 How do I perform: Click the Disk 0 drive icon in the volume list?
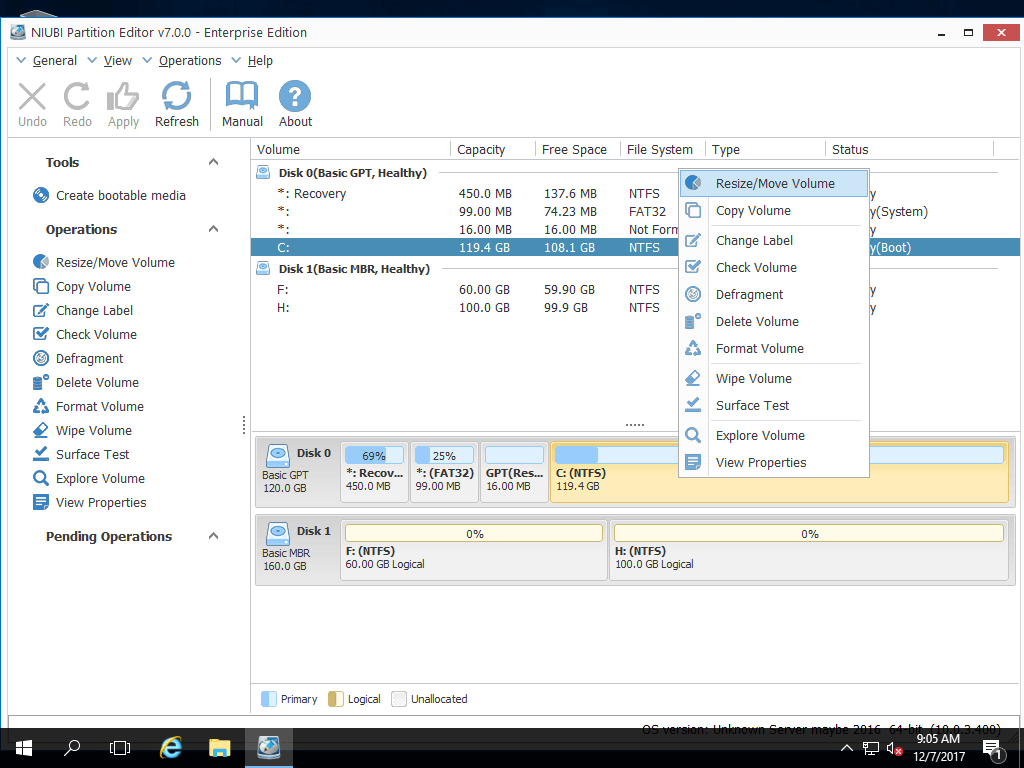pos(263,173)
